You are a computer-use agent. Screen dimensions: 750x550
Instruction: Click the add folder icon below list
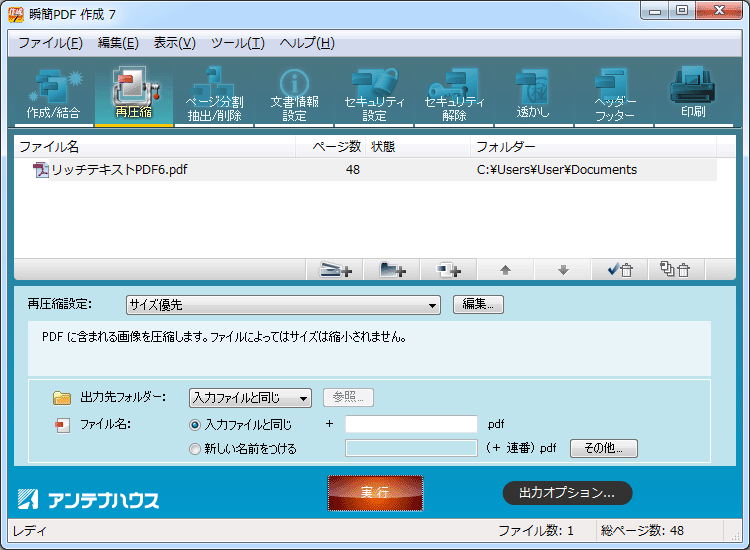[393, 269]
